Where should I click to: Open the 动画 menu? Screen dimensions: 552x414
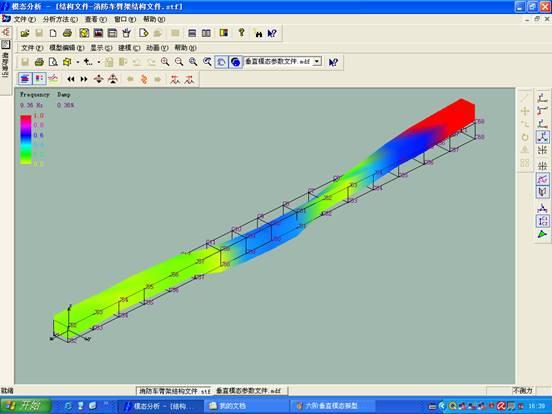pyautogui.click(x=157, y=48)
